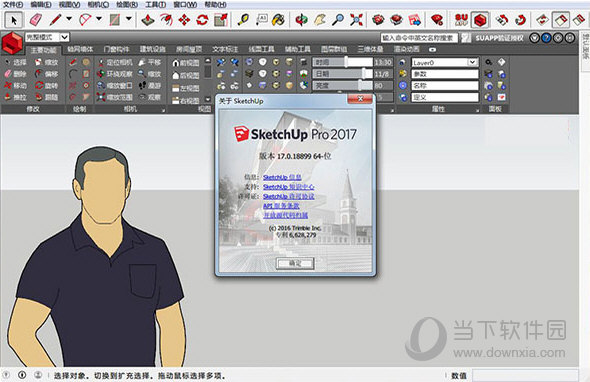Click 环绕观察 in the ribbon
Screen dimensions: 590x382
pos(115,74)
